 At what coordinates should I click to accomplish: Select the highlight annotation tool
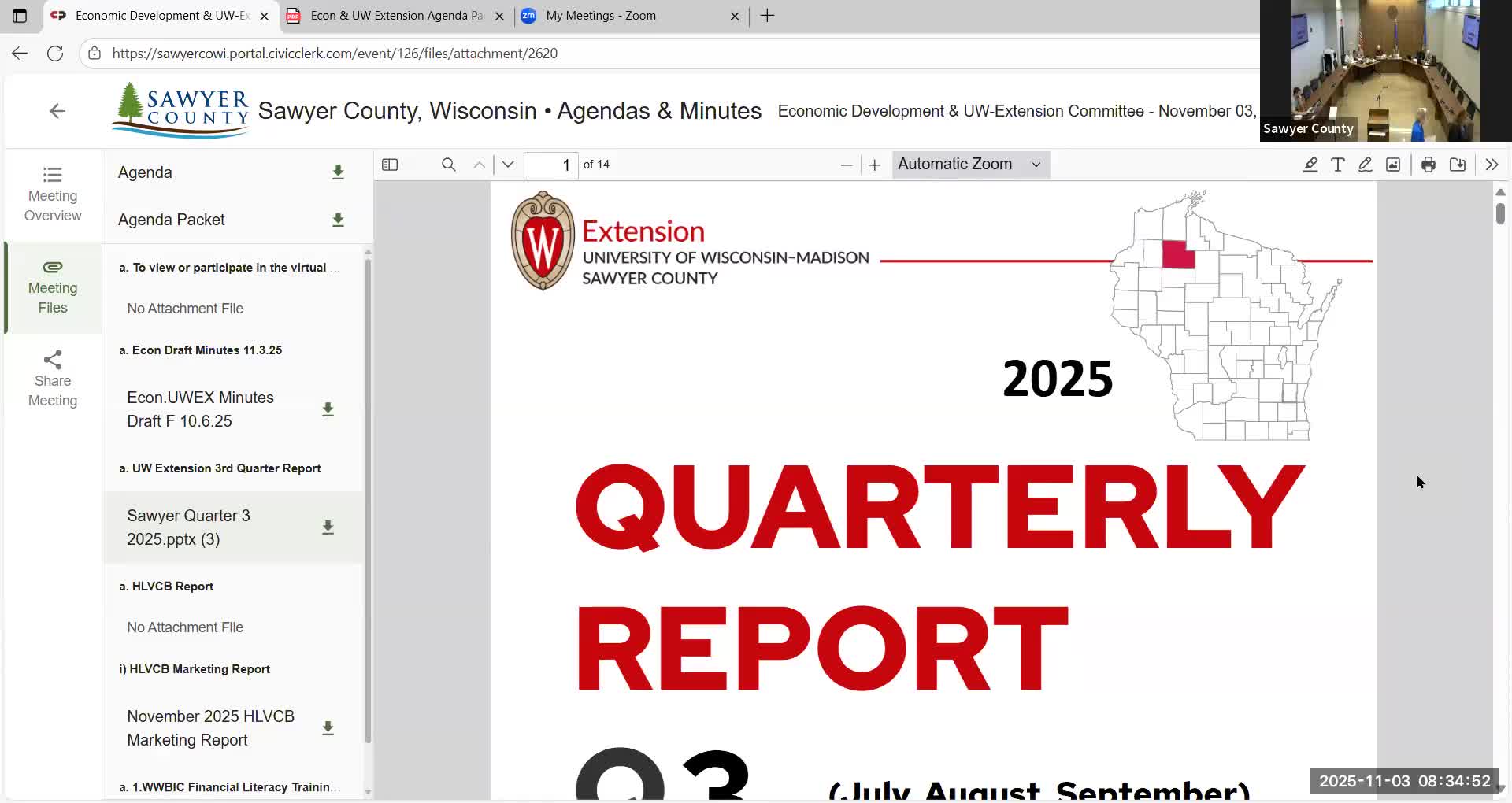[1310, 165]
